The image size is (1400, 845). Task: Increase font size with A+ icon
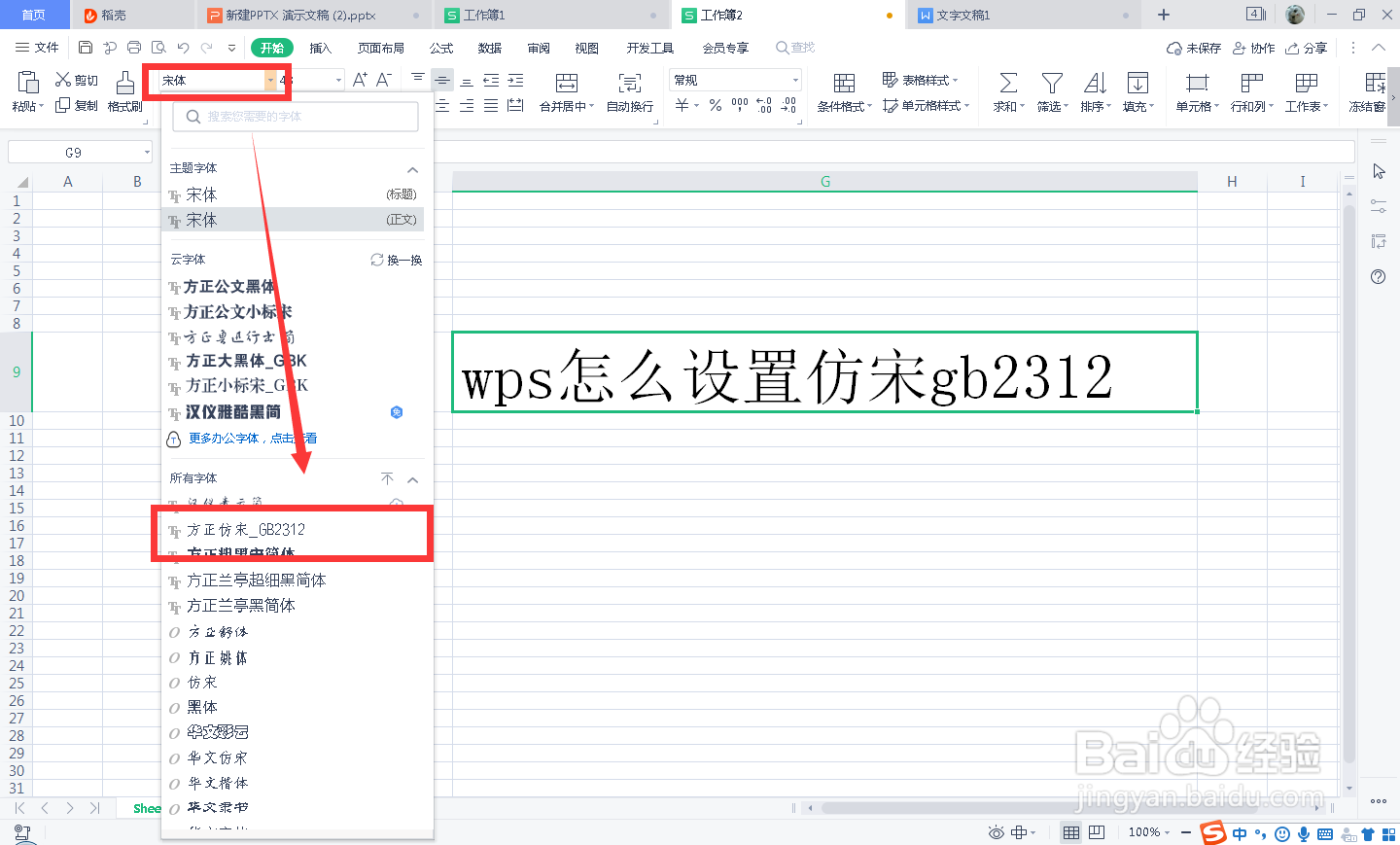coord(360,80)
